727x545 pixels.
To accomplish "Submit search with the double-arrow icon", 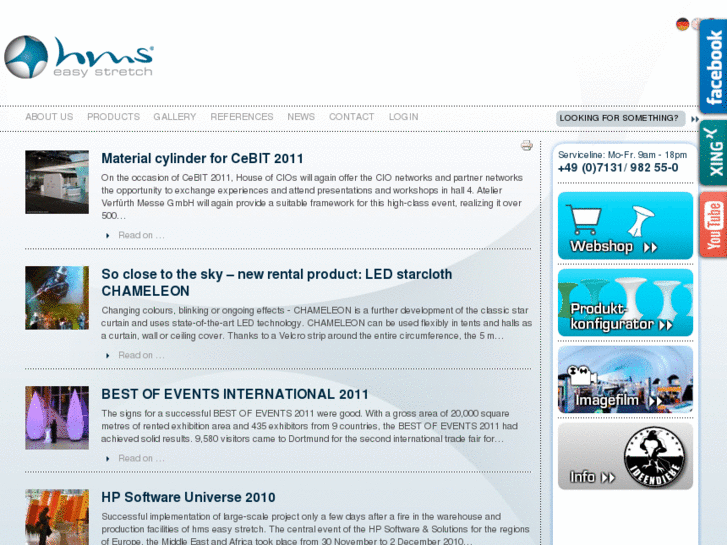I will click(695, 119).
